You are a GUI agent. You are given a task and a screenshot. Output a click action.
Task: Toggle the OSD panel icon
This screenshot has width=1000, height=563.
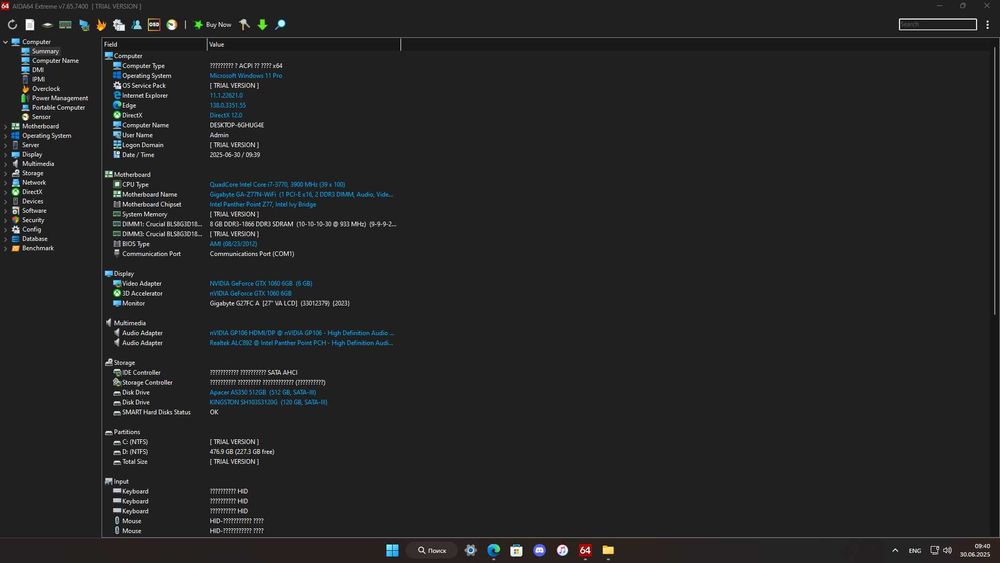tap(154, 25)
